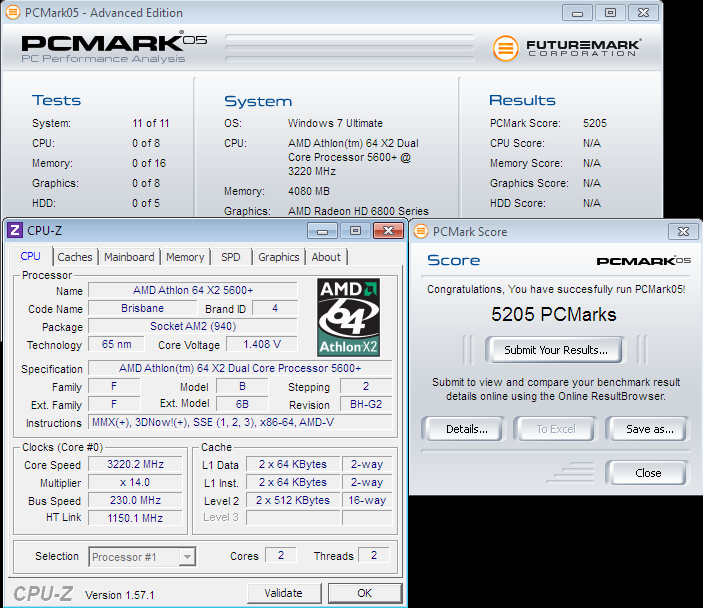Click the 4080 MB memory value
Viewport: 703px width, 608px height.
[308, 191]
